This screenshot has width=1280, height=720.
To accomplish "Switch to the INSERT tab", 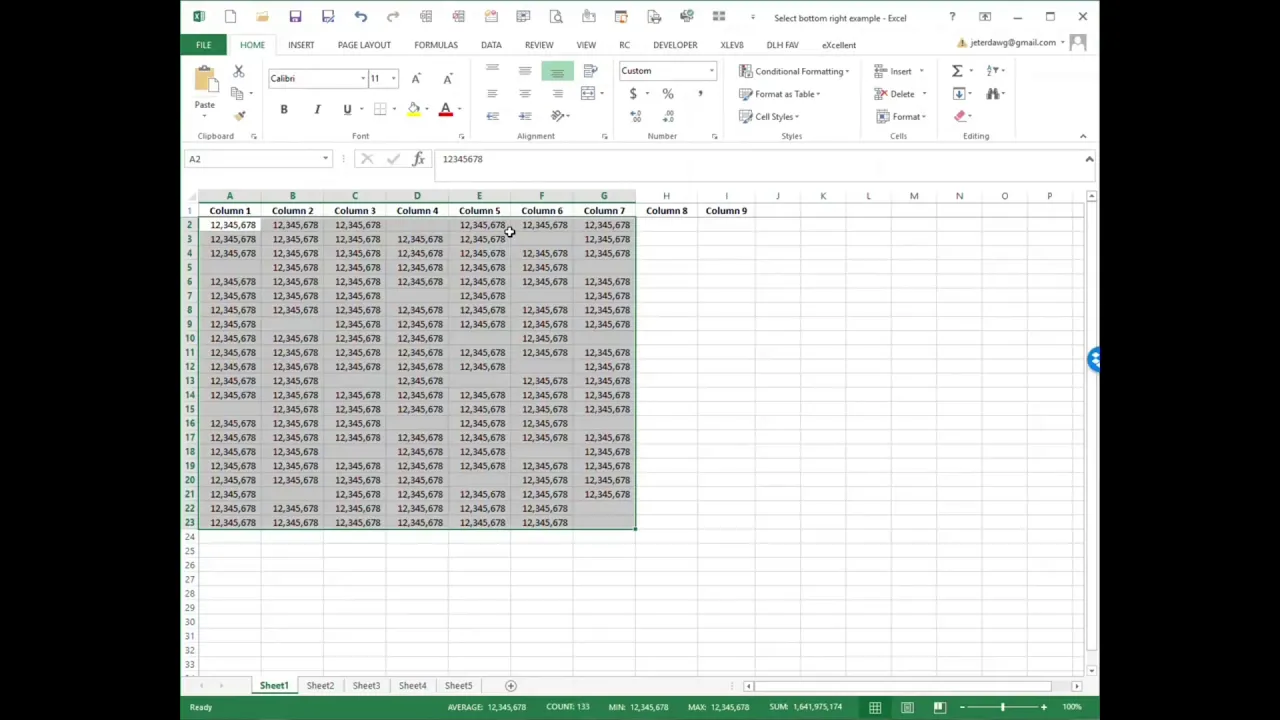I will [x=301, y=45].
